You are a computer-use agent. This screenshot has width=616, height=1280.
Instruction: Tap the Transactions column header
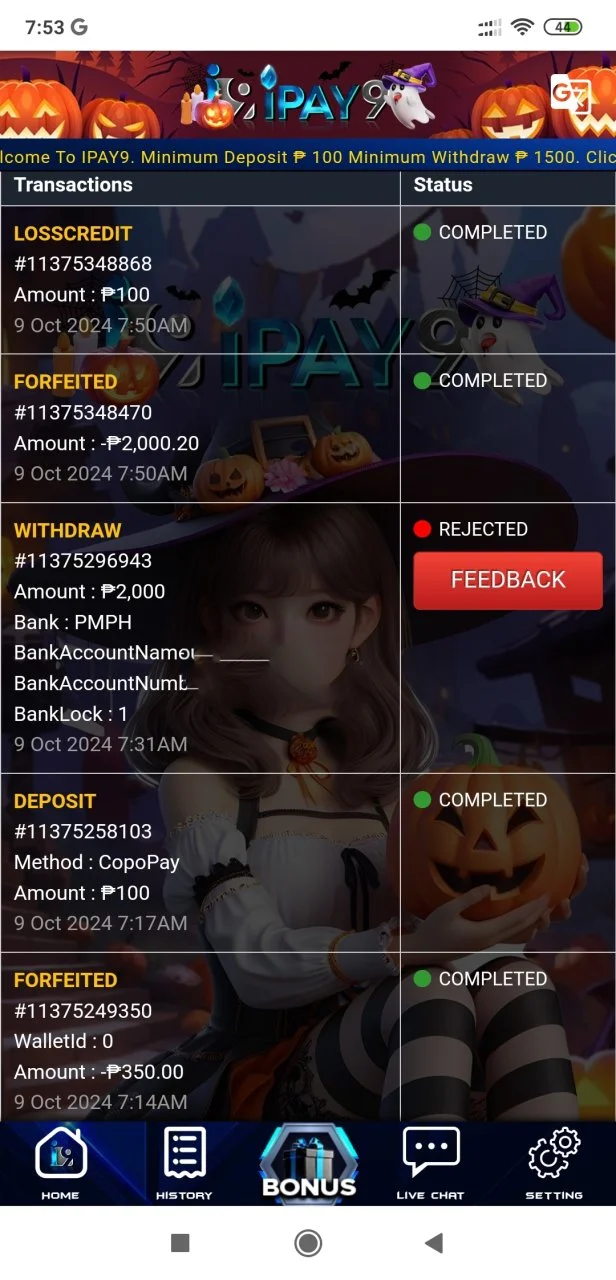coord(73,184)
